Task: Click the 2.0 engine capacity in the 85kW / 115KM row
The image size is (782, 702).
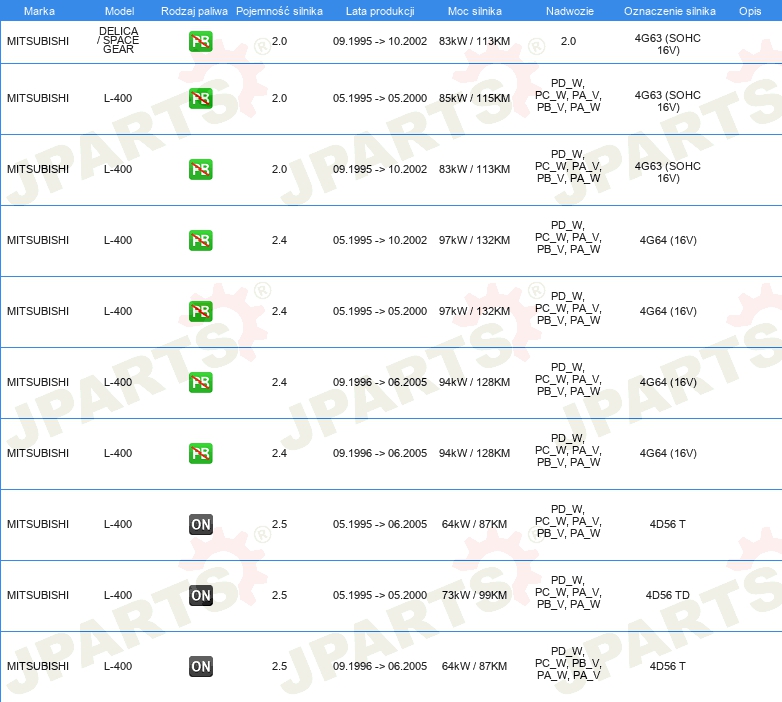Action: [279, 98]
